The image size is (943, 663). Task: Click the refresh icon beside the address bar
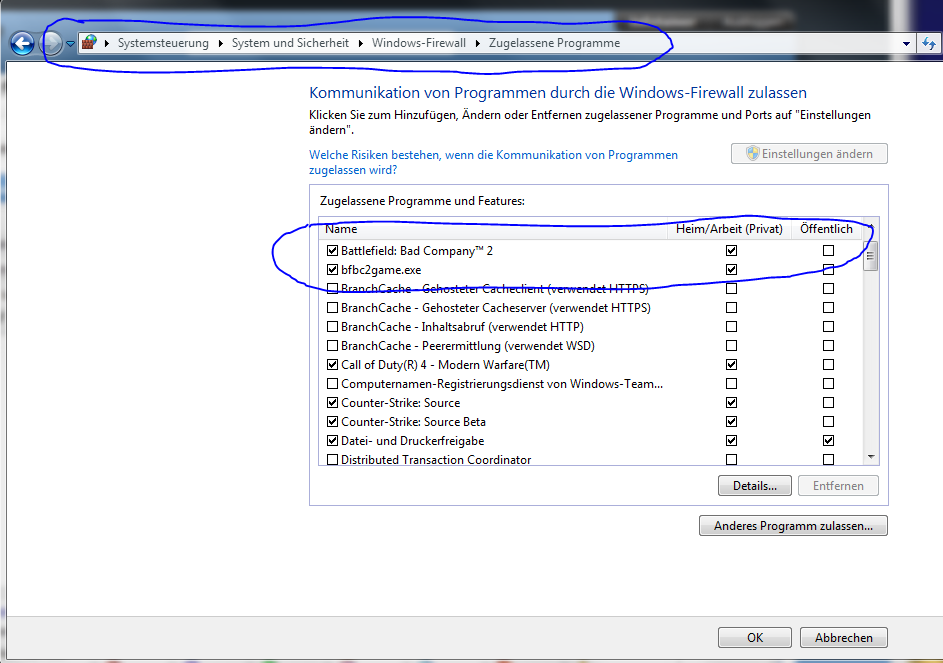[x=929, y=43]
